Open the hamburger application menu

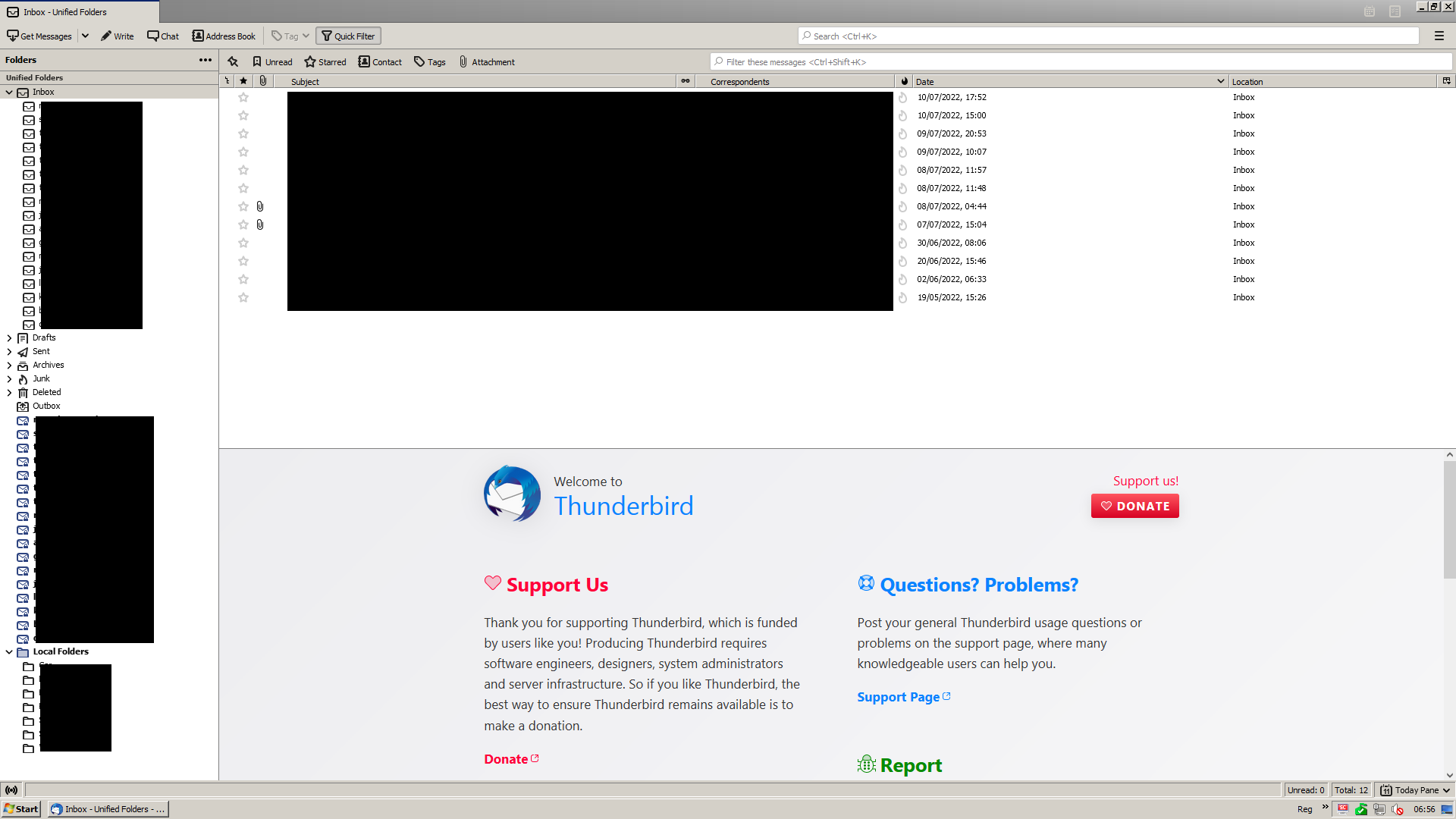(x=1439, y=36)
